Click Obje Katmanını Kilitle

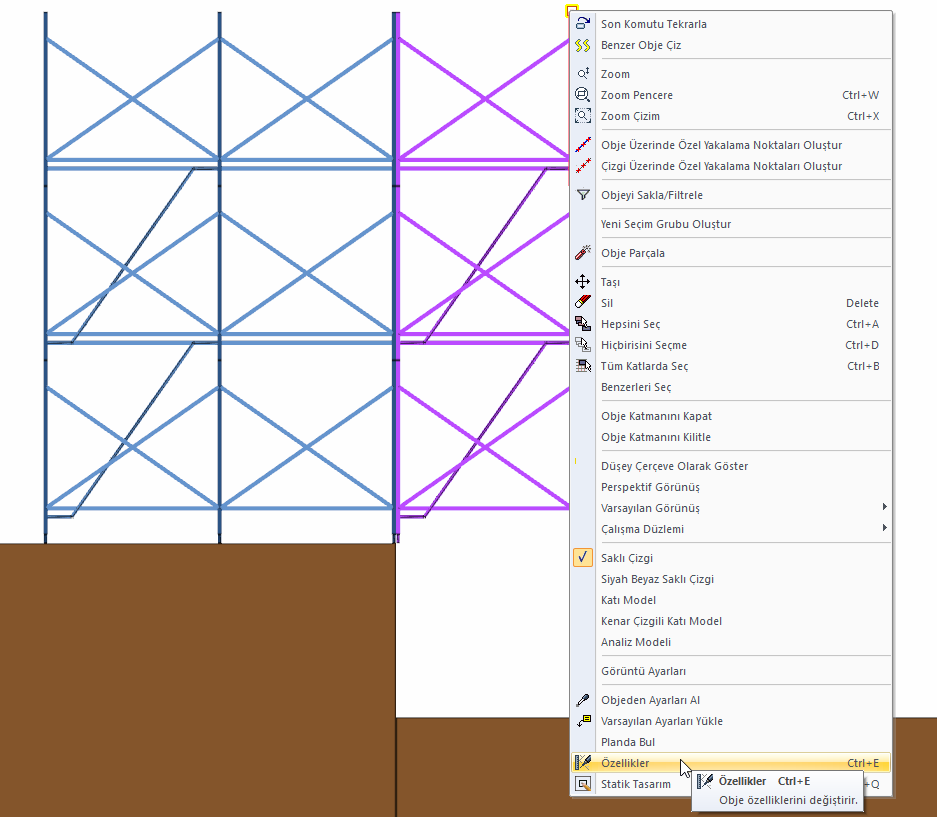(655, 437)
